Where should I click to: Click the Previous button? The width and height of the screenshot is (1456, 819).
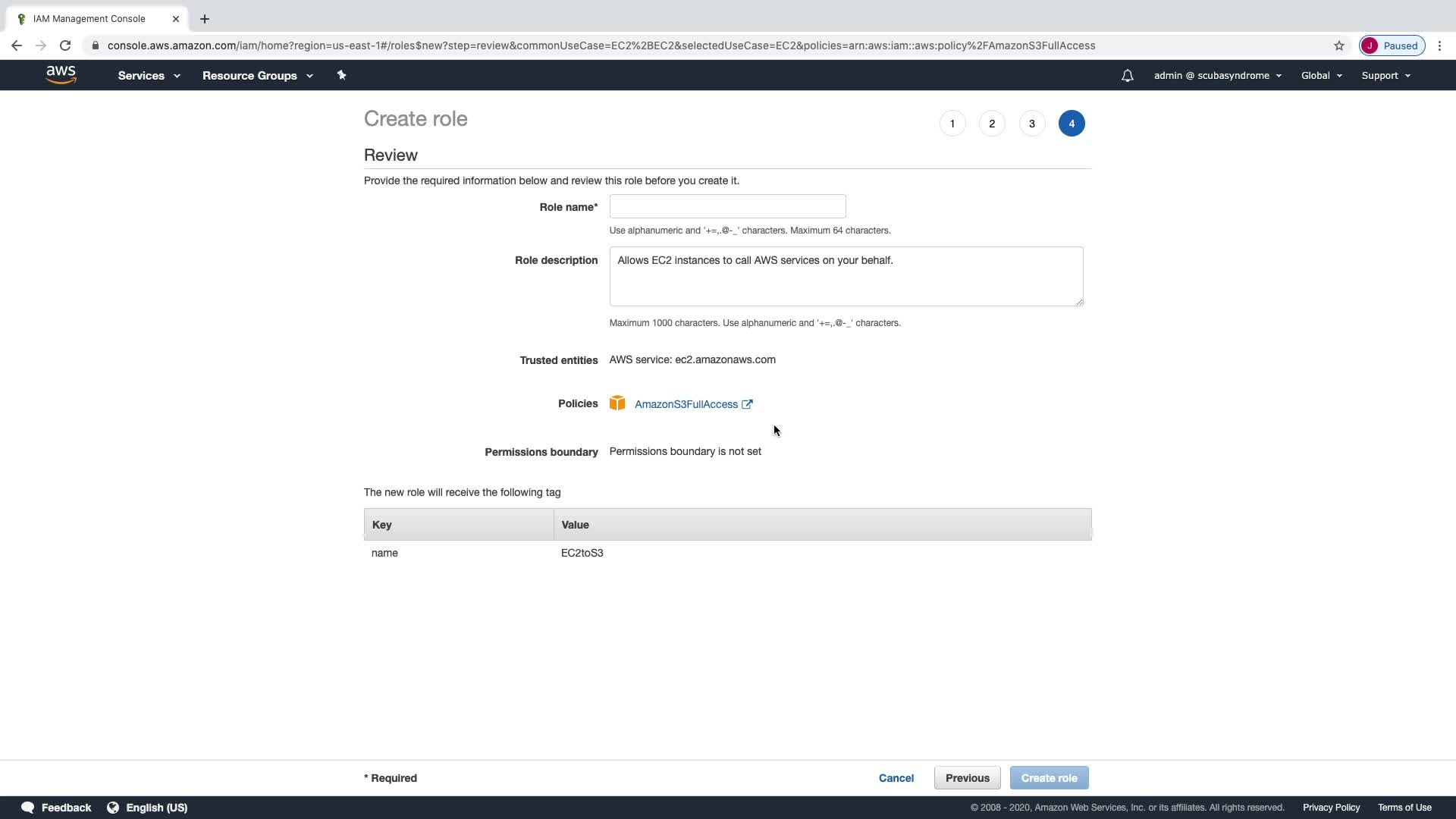coord(967,778)
